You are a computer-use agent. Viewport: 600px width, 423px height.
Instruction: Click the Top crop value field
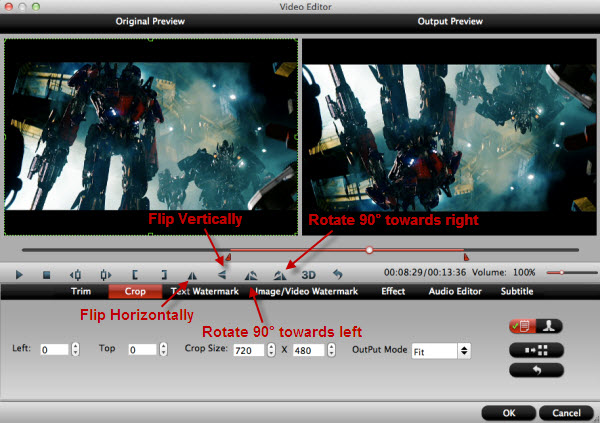pos(142,350)
